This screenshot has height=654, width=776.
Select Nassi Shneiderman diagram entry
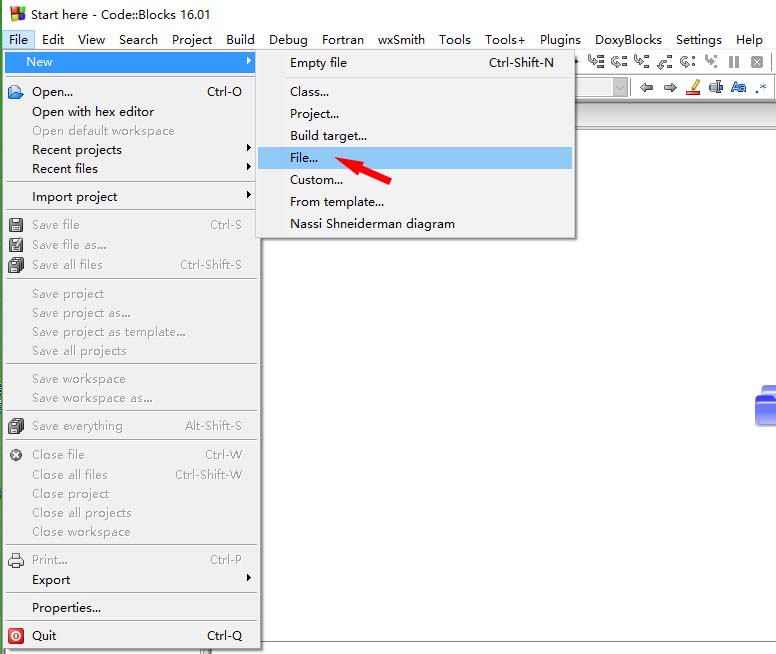click(415, 224)
